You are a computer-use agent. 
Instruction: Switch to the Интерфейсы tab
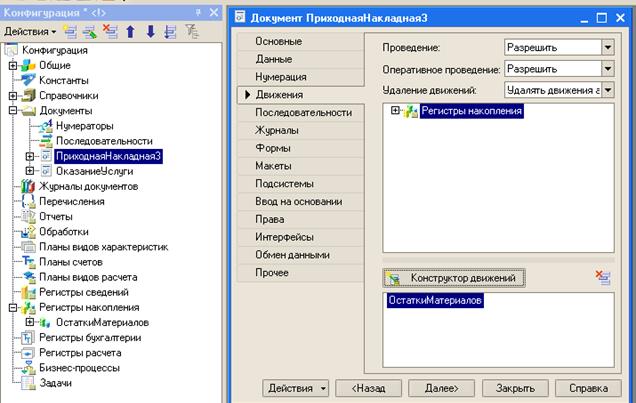tap(301, 237)
